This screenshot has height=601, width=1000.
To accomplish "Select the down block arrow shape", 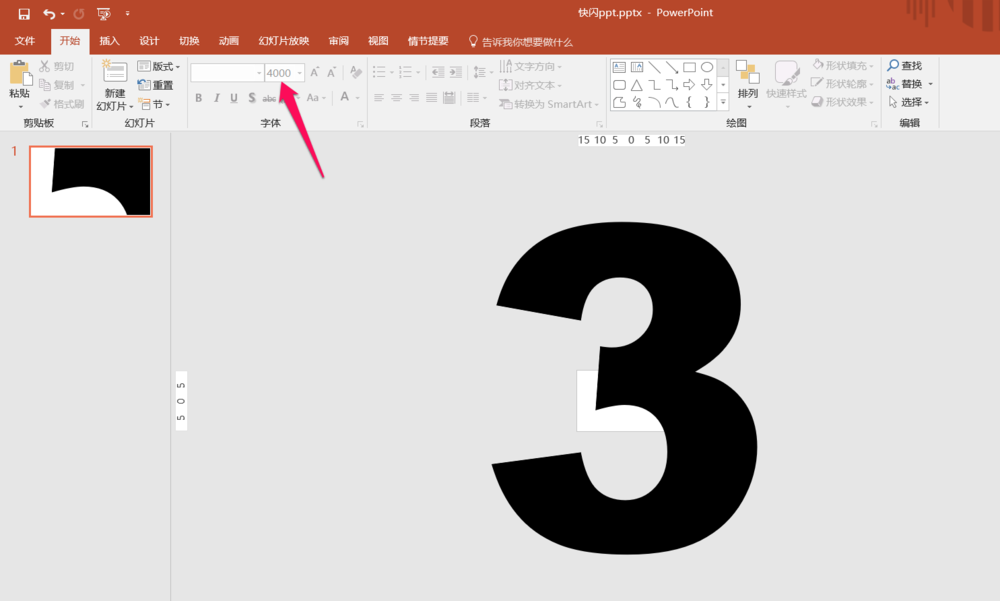I will pos(707,85).
